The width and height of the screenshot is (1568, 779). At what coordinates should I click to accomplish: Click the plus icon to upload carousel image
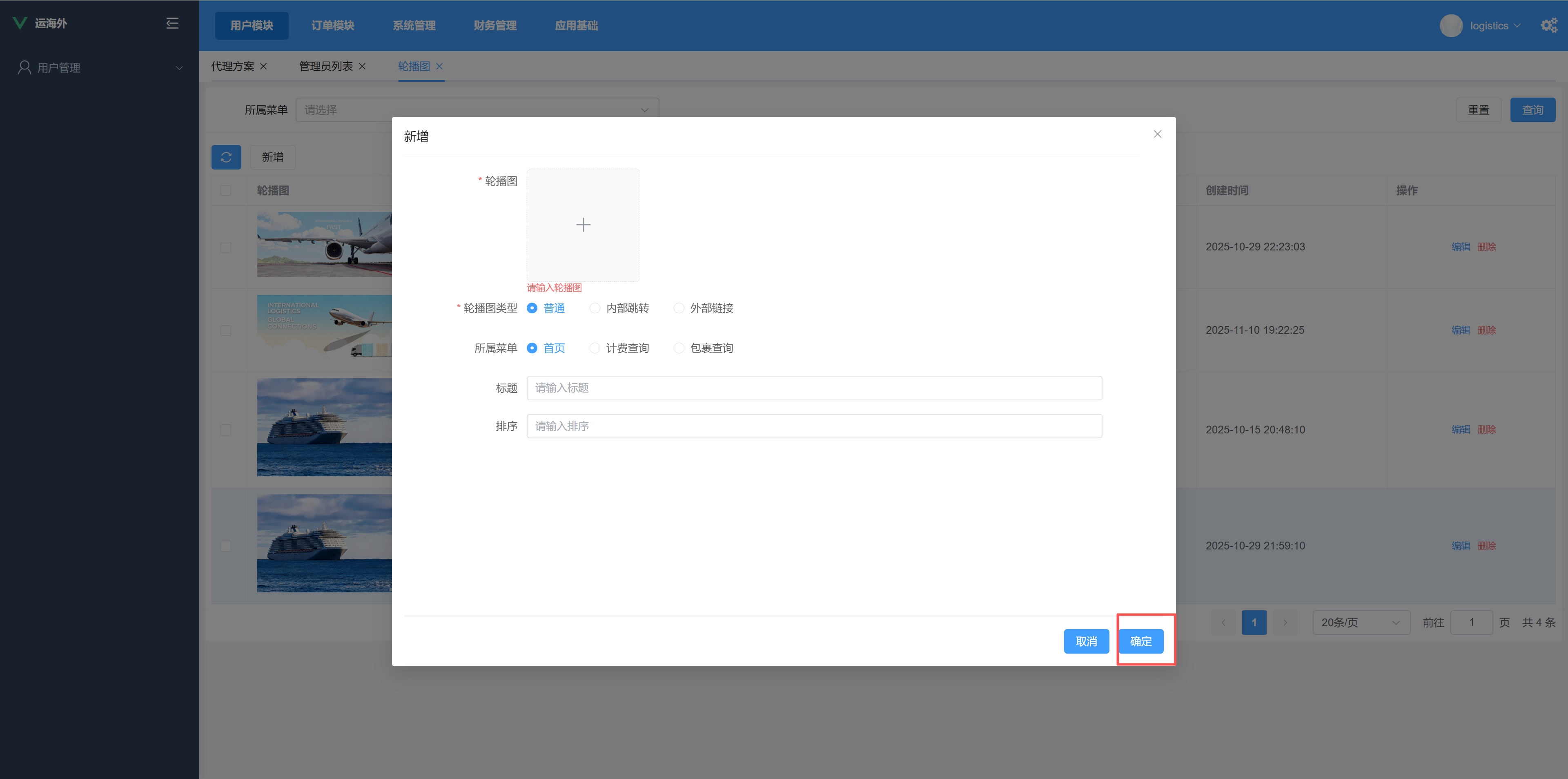583,225
